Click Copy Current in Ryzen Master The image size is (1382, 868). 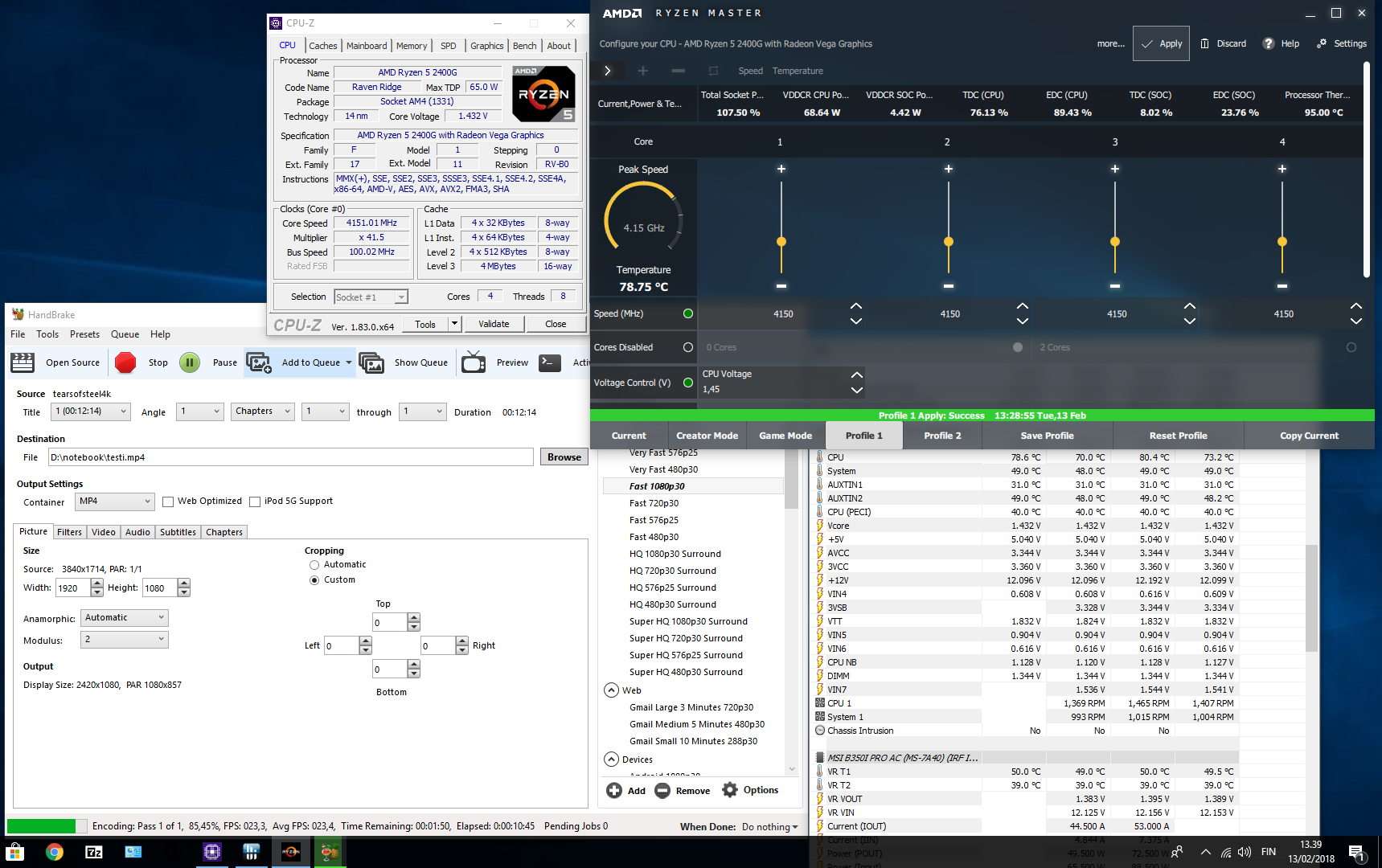pyautogui.click(x=1309, y=436)
